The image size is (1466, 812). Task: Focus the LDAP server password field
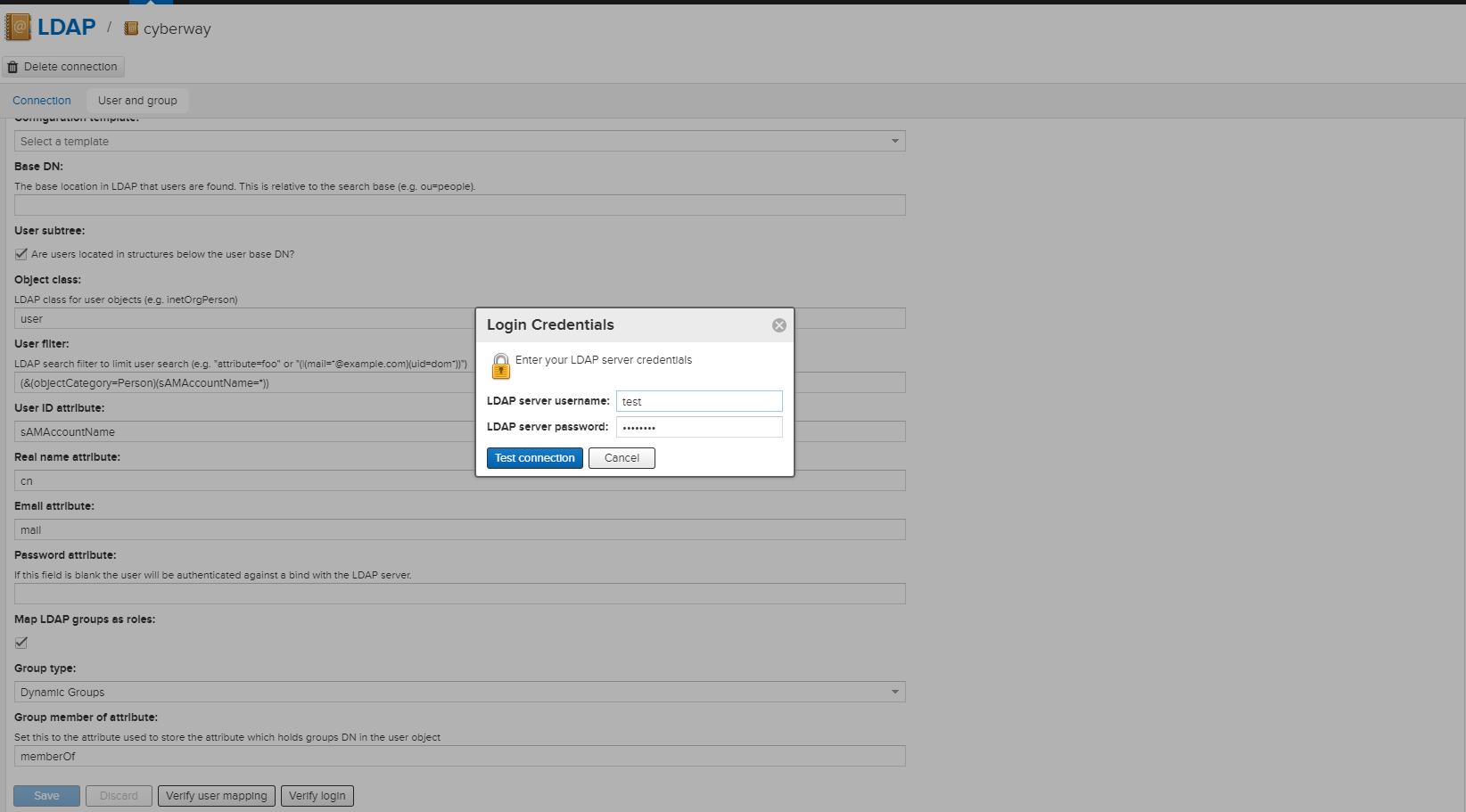pos(699,427)
